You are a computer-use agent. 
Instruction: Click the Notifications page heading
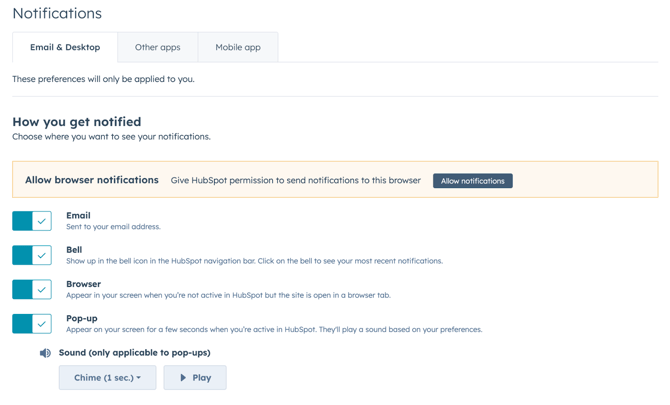click(x=57, y=14)
